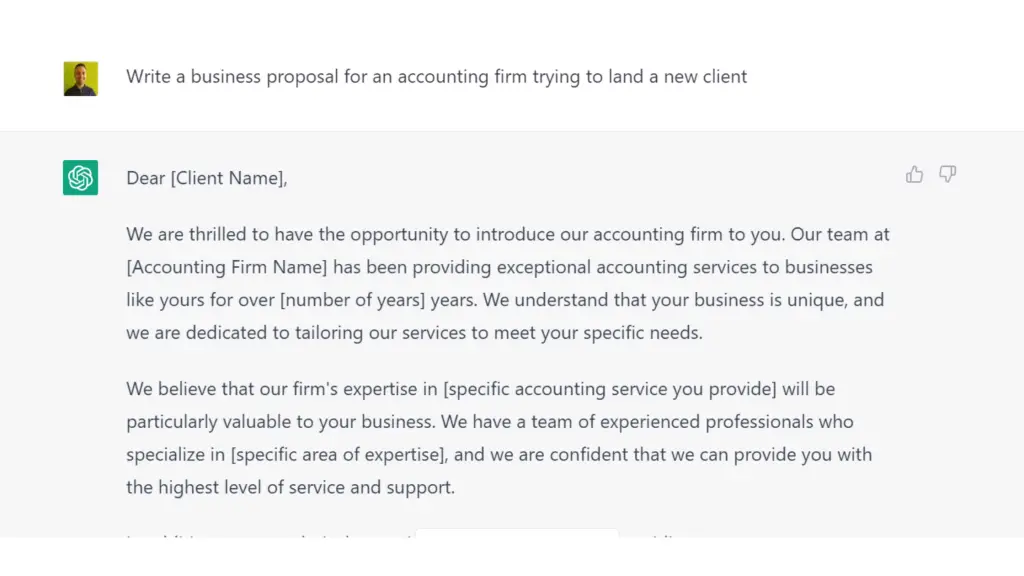Click the partially visible white box at bottom
This screenshot has width=1024, height=576.
tap(517, 534)
